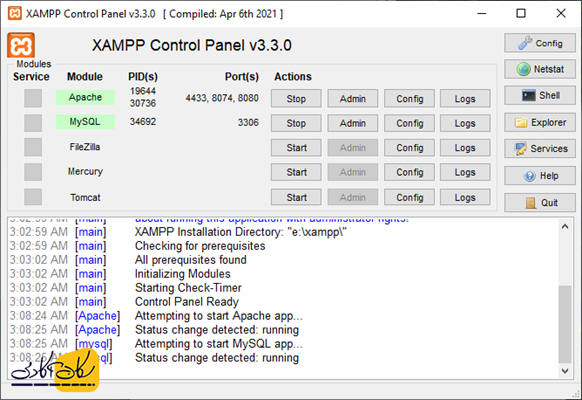The width and height of the screenshot is (582, 400).
Task: Open Tomcat Config menu
Action: pyautogui.click(x=409, y=197)
